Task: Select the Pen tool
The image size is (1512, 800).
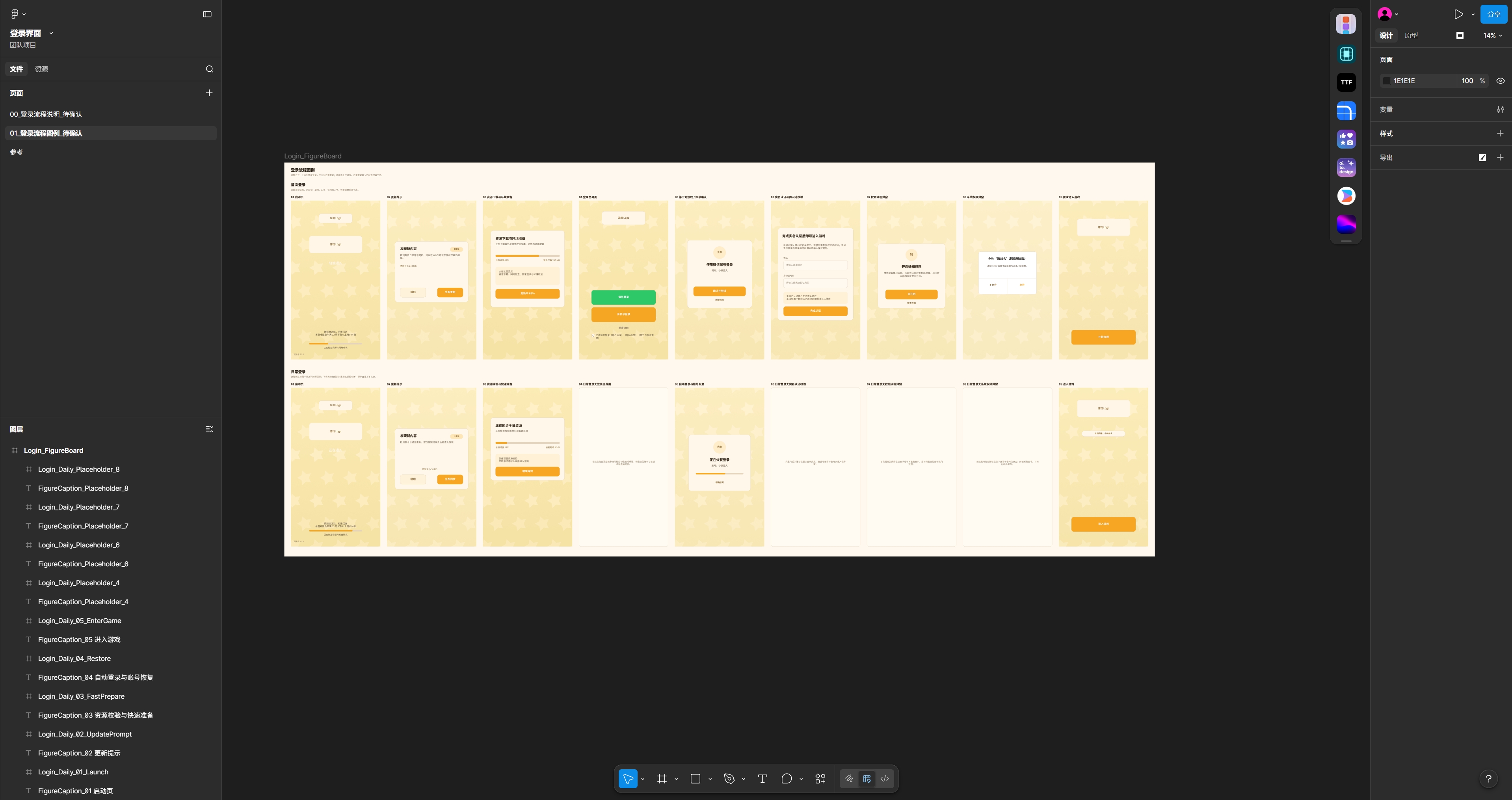Action: pyautogui.click(x=729, y=778)
